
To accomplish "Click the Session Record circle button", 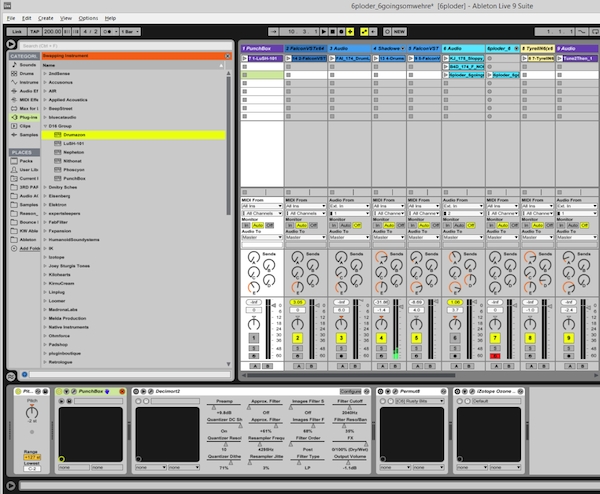I will coord(387,32).
